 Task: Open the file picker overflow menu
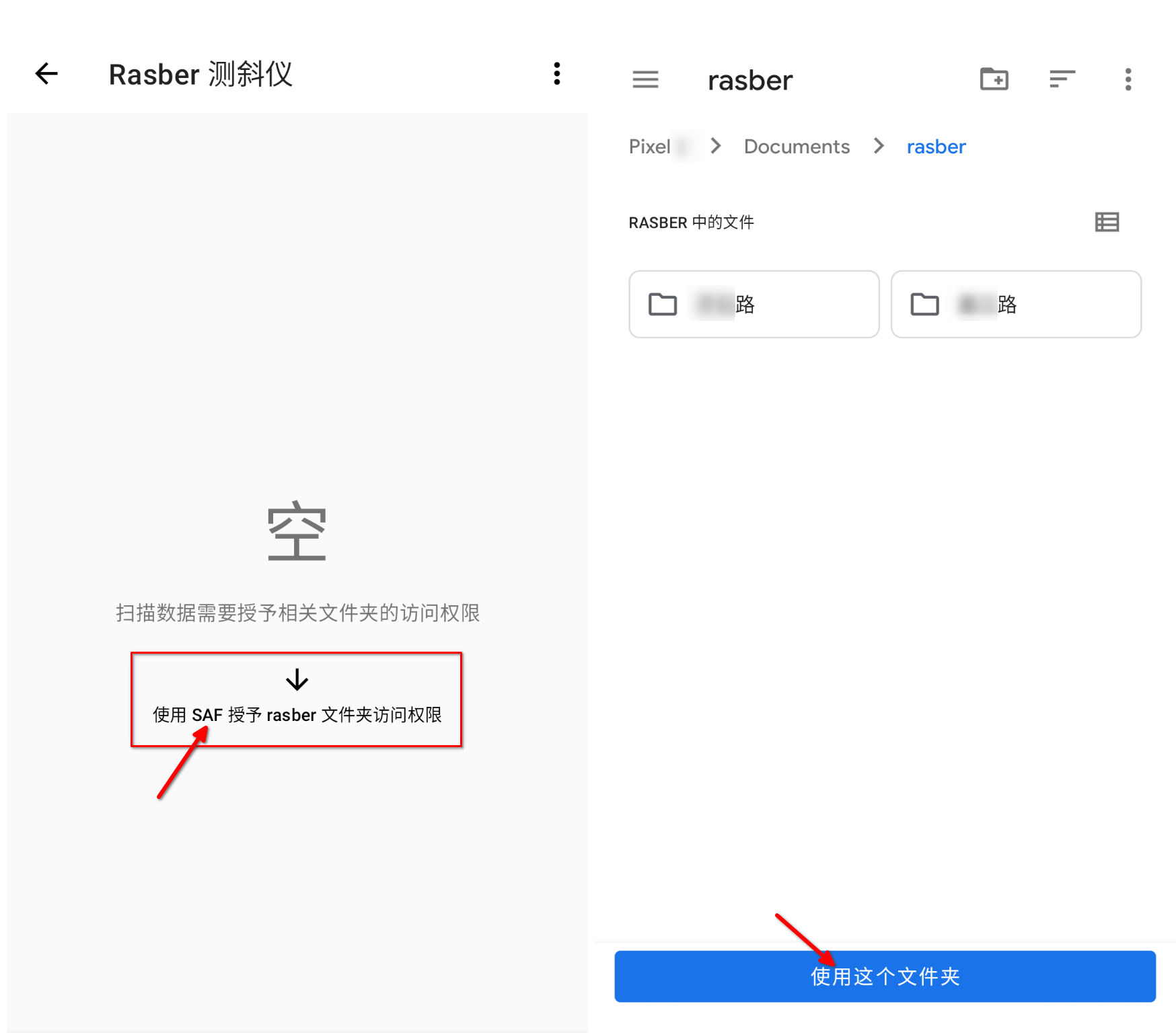click(1128, 79)
